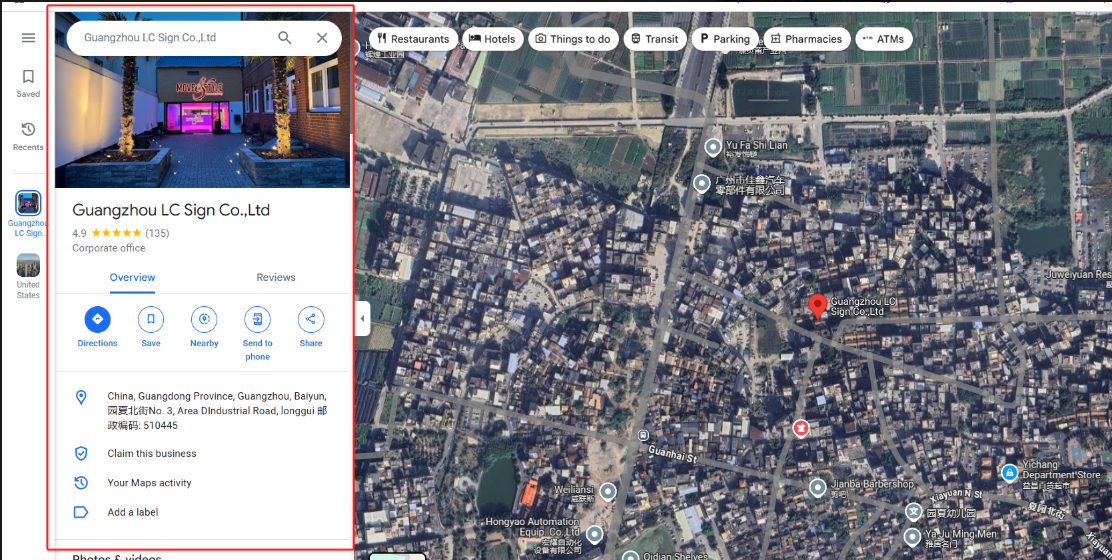Click the Maps activity history icon
Image resolution: width=1112 pixels, height=560 pixels.
(x=81, y=483)
